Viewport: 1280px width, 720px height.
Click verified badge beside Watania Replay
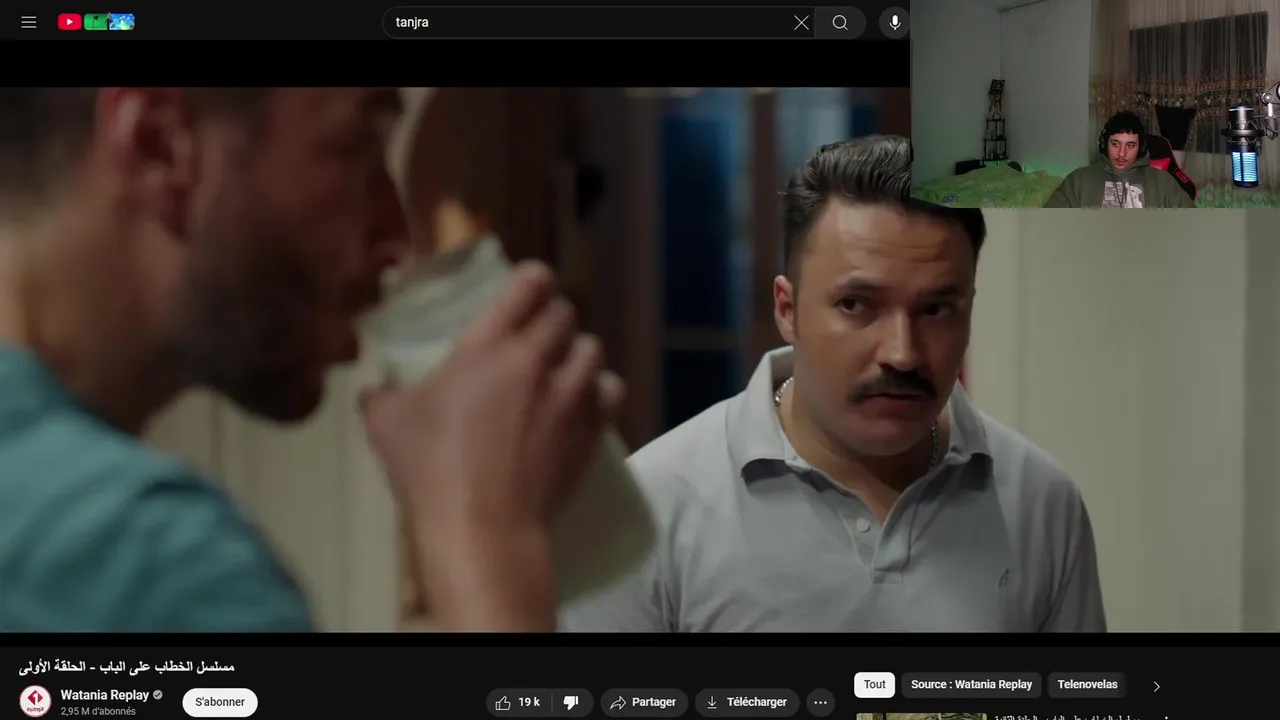[158, 695]
